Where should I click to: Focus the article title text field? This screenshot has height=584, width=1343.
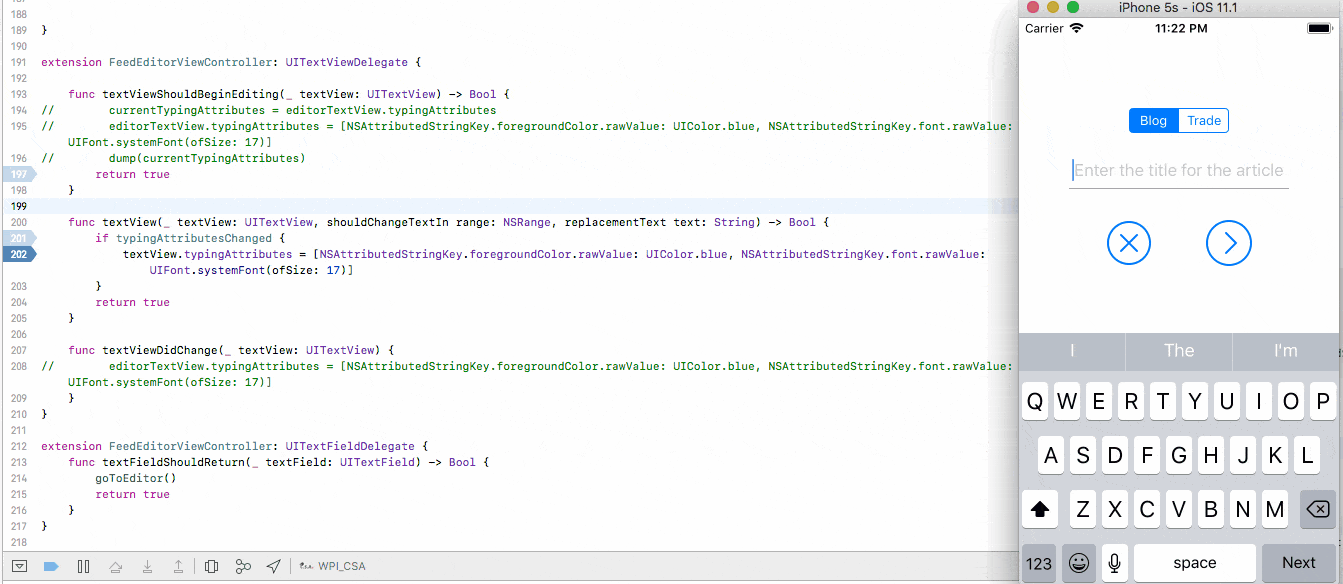coord(1179,171)
